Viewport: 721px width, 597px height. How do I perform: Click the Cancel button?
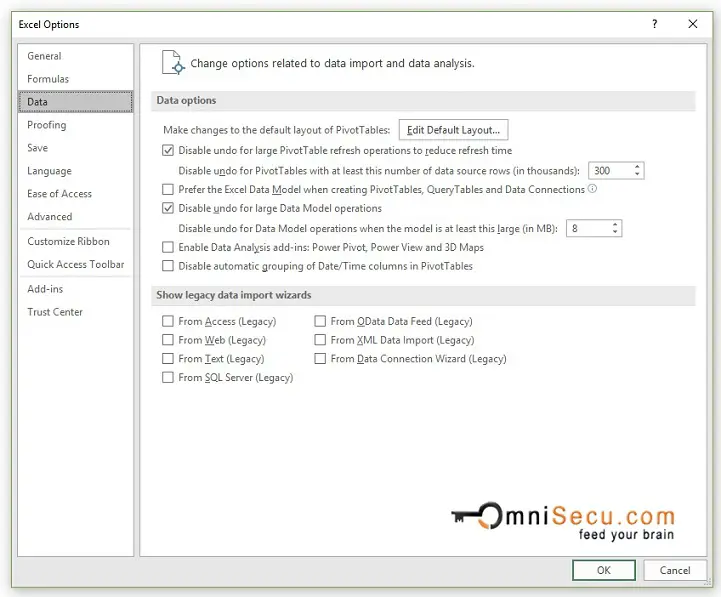pyautogui.click(x=675, y=570)
